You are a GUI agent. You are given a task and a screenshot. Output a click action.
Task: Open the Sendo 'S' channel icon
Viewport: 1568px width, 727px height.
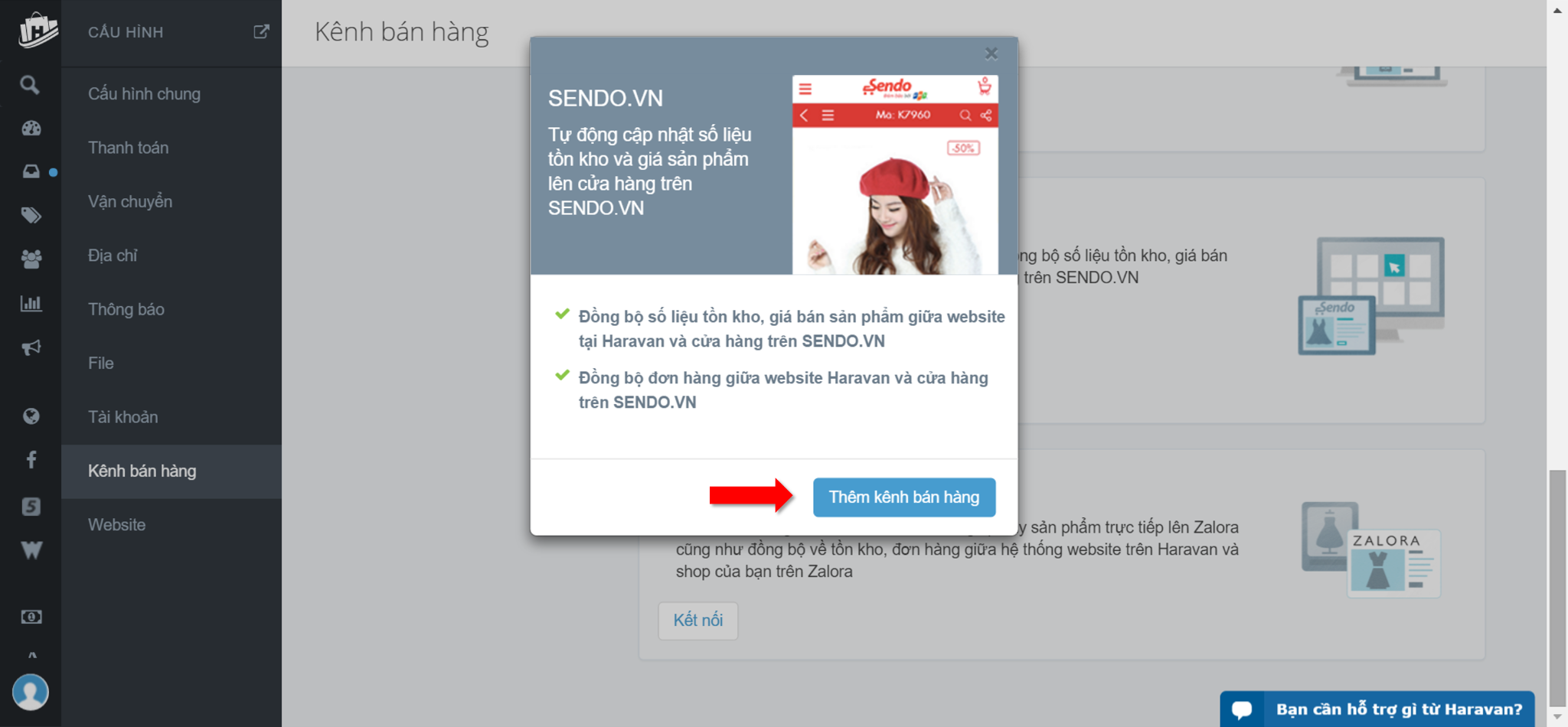[31, 506]
